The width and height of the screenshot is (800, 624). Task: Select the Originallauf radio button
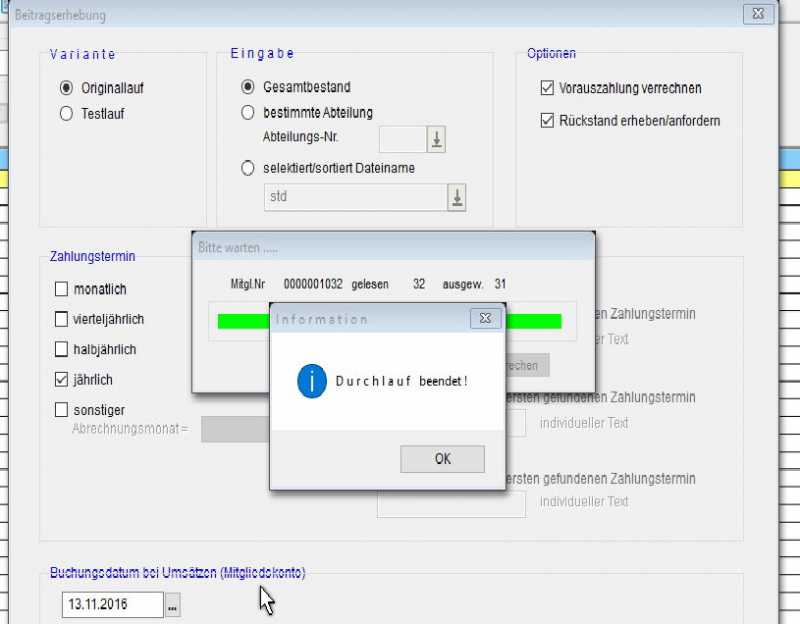[x=67, y=88]
